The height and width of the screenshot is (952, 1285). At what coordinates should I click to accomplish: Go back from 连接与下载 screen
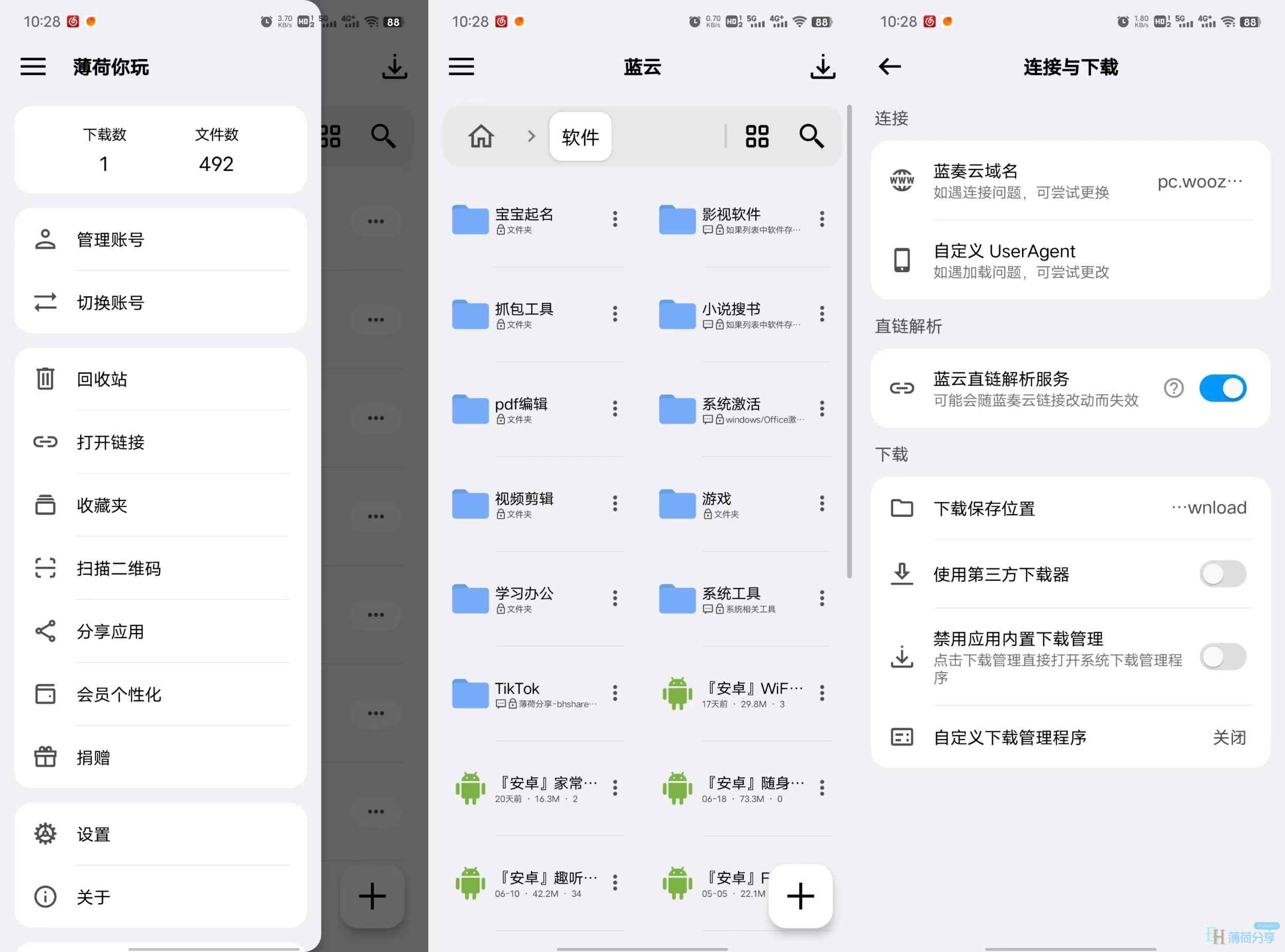coord(889,67)
